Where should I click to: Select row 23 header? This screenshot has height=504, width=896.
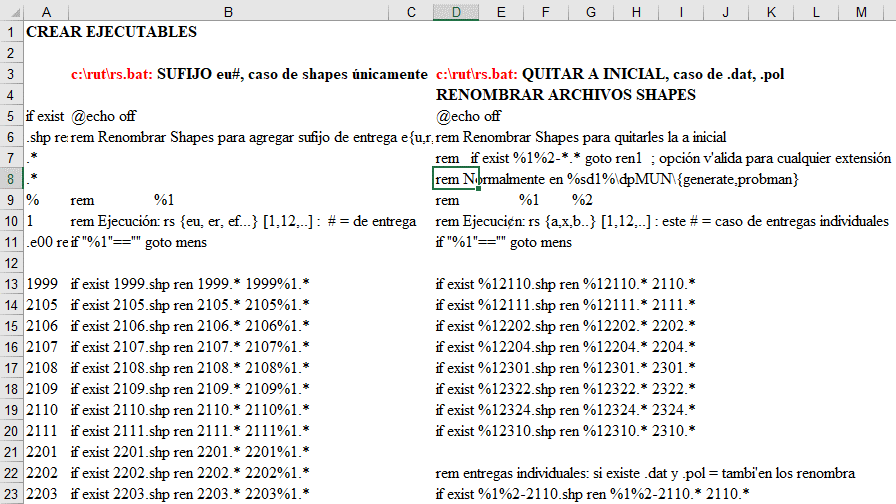pyautogui.click(x=11, y=494)
